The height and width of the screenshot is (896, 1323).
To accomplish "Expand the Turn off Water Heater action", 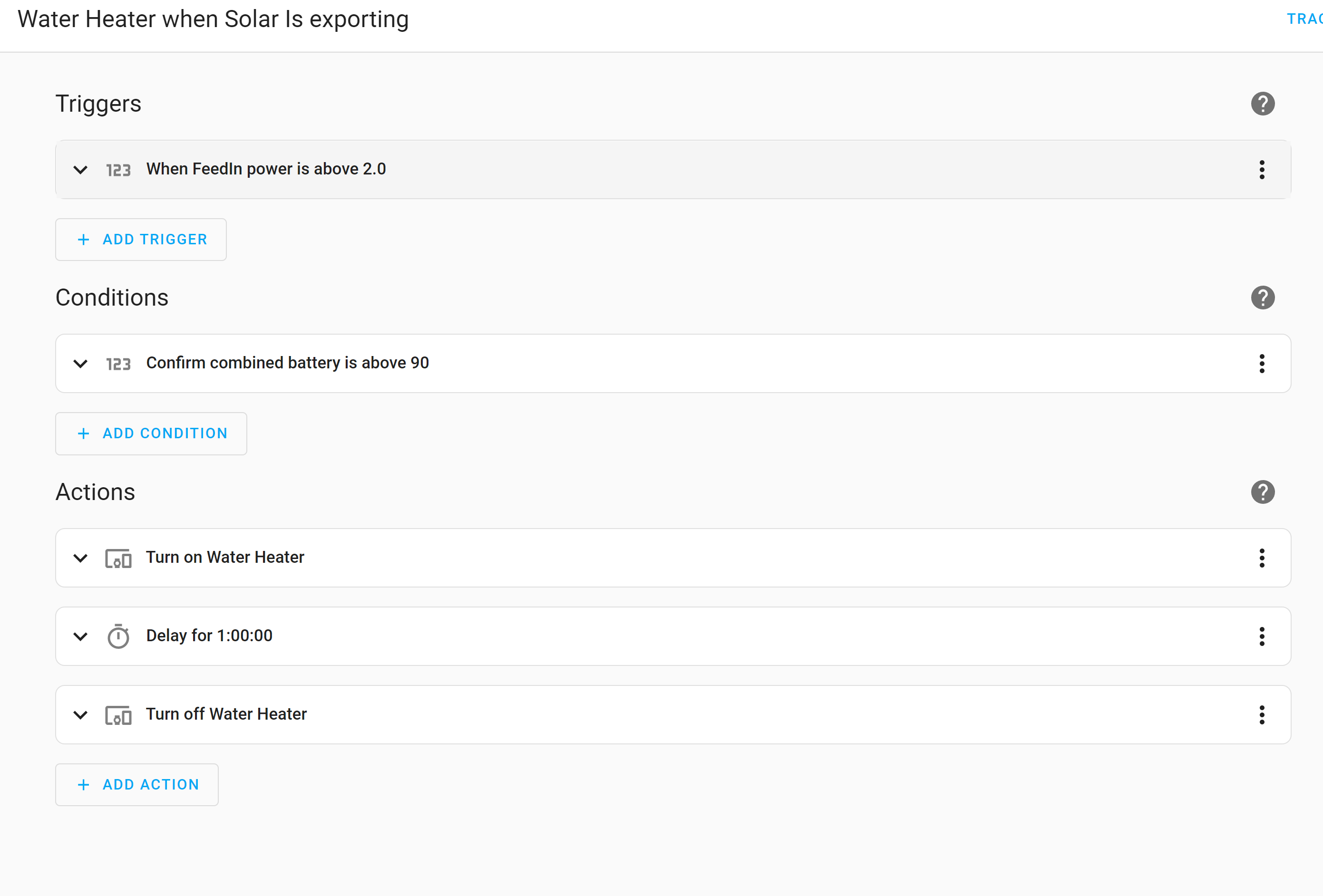I will [x=81, y=714].
